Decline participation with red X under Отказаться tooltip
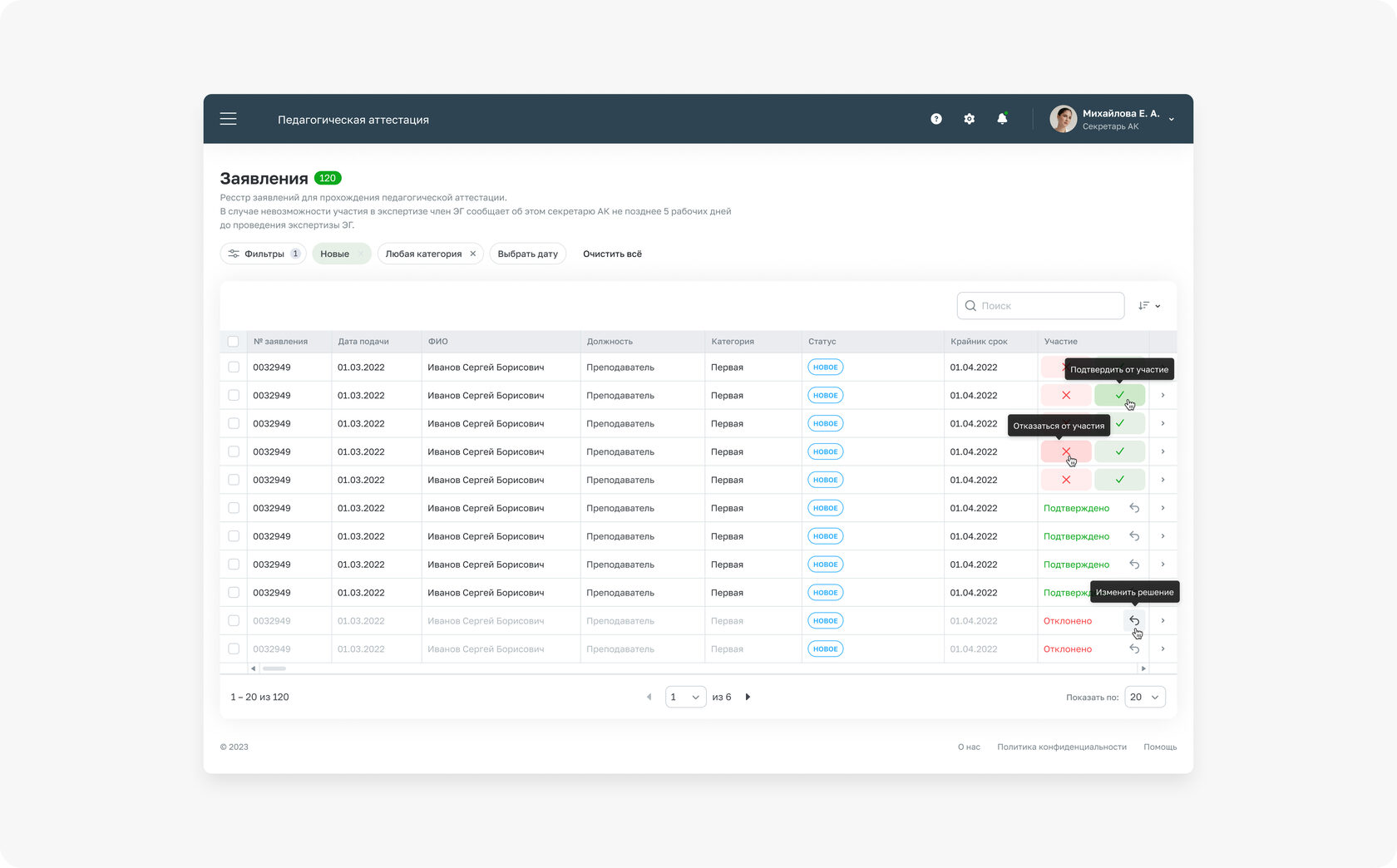Image resolution: width=1397 pixels, height=868 pixels. pos(1066,451)
